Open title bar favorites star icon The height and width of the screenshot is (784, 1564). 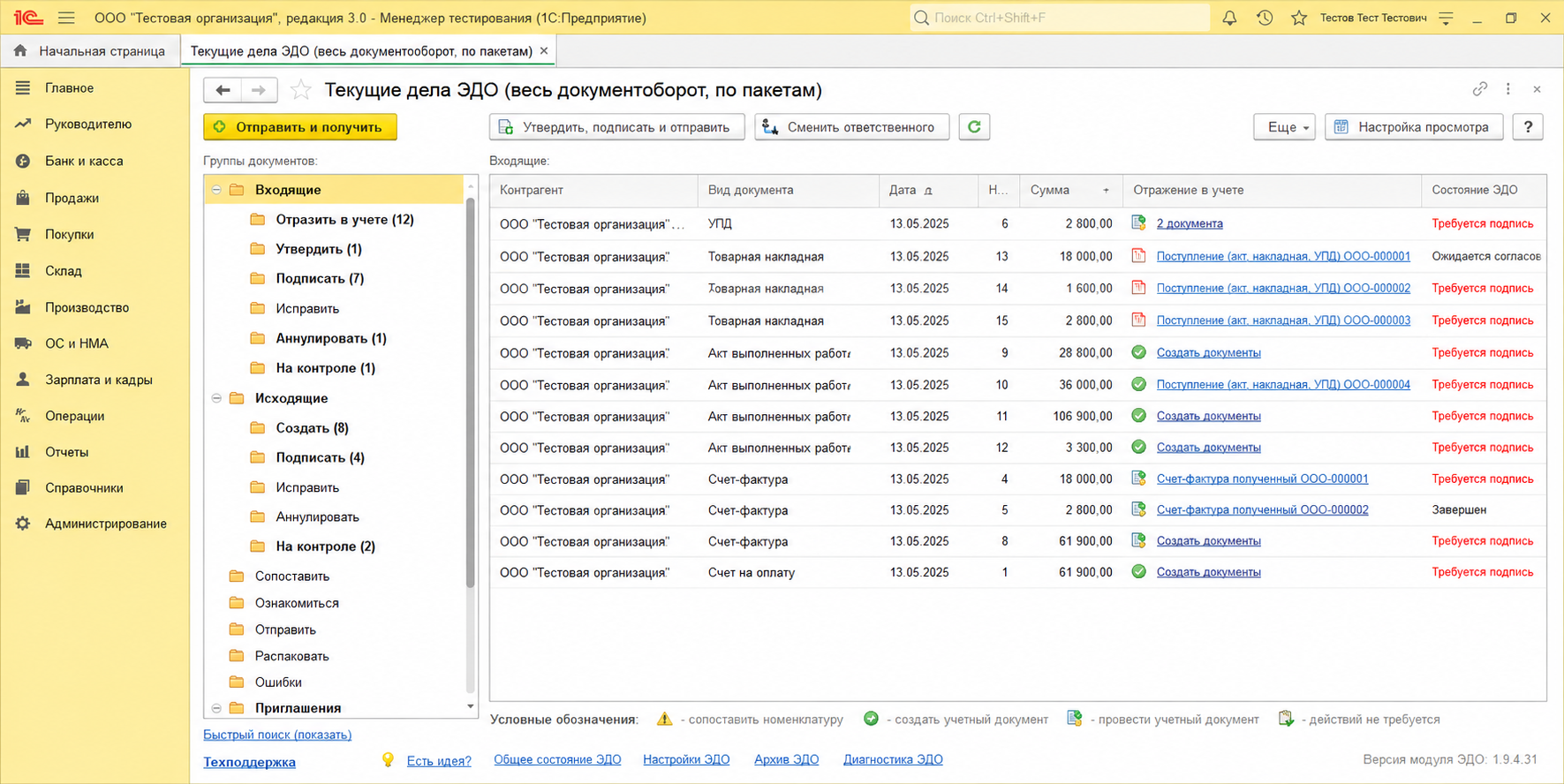tap(1299, 18)
